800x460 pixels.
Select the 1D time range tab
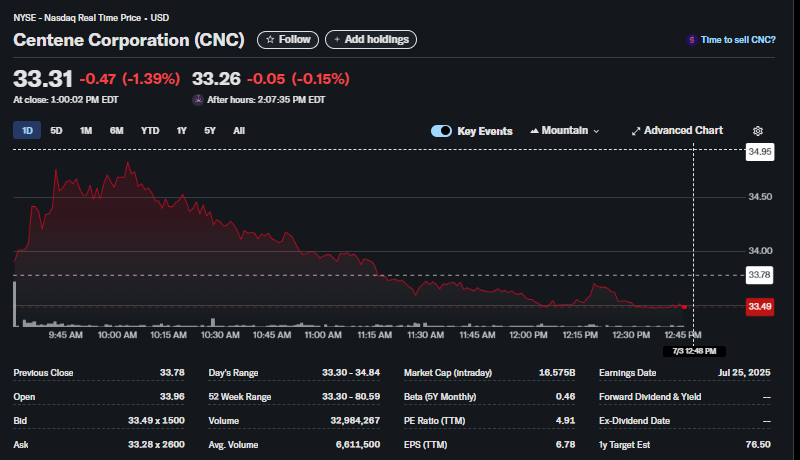[27, 131]
